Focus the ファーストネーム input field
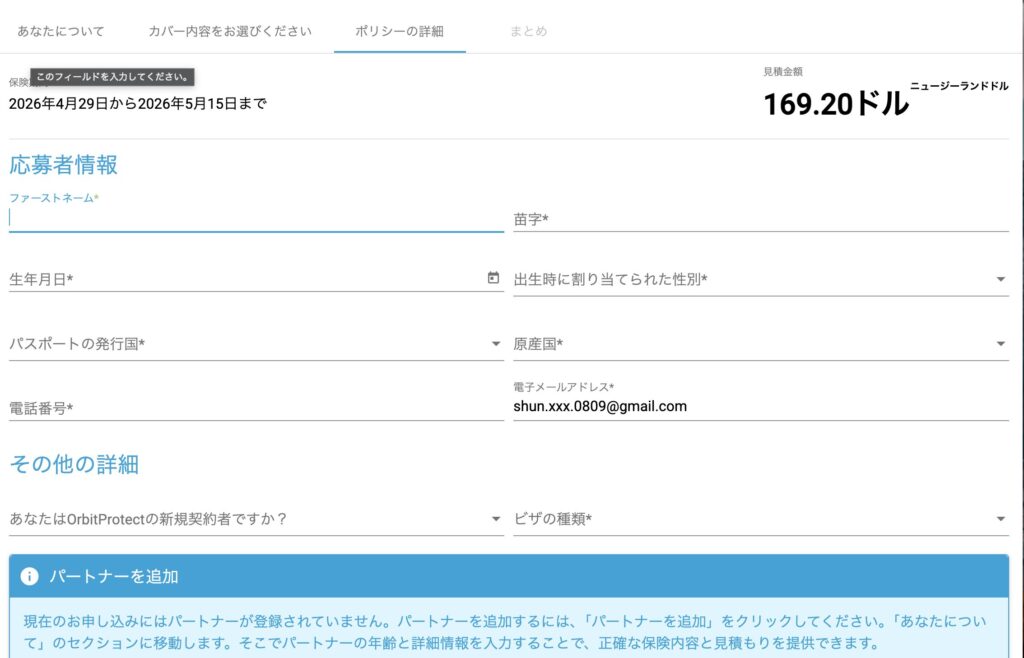The width and height of the screenshot is (1024, 658). (x=255, y=218)
